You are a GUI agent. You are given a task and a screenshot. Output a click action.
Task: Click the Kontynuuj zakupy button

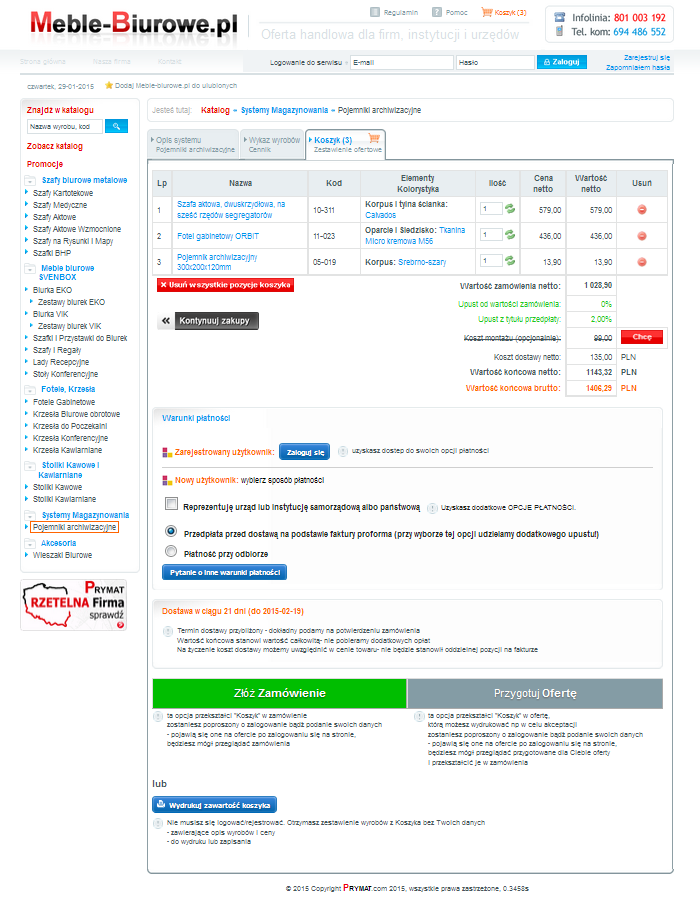coord(208,321)
